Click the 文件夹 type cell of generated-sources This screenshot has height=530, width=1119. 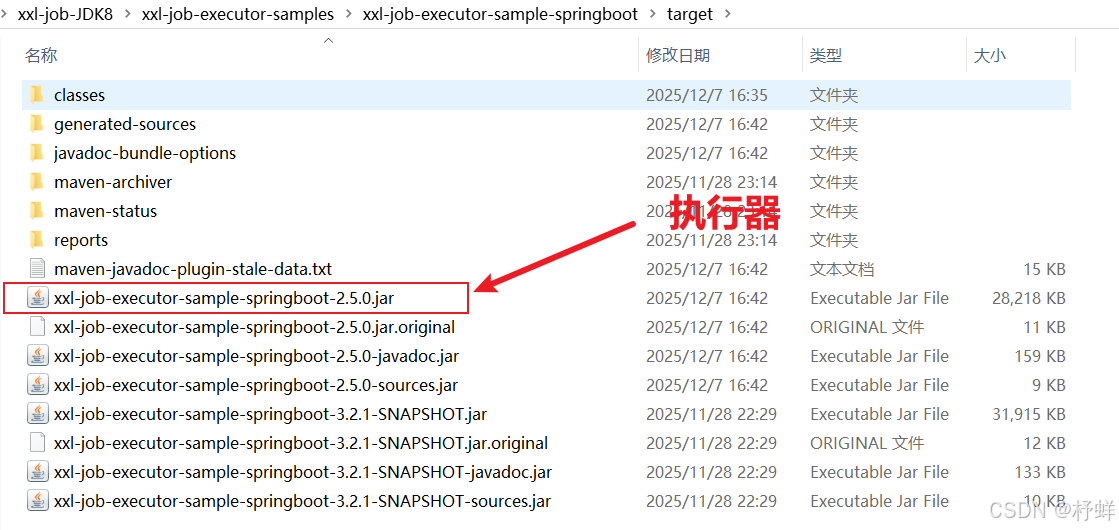coord(834,124)
